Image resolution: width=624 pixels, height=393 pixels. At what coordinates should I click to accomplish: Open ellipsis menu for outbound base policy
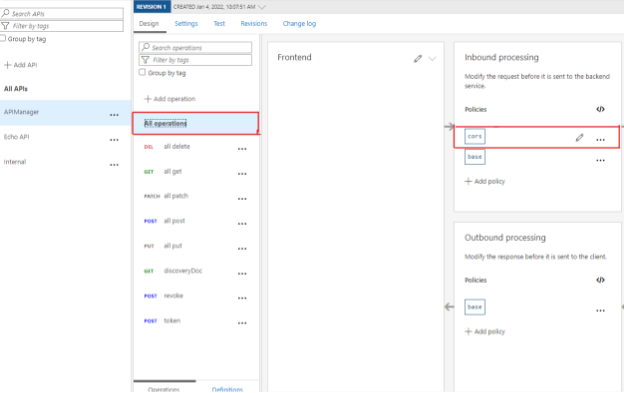point(600,311)
